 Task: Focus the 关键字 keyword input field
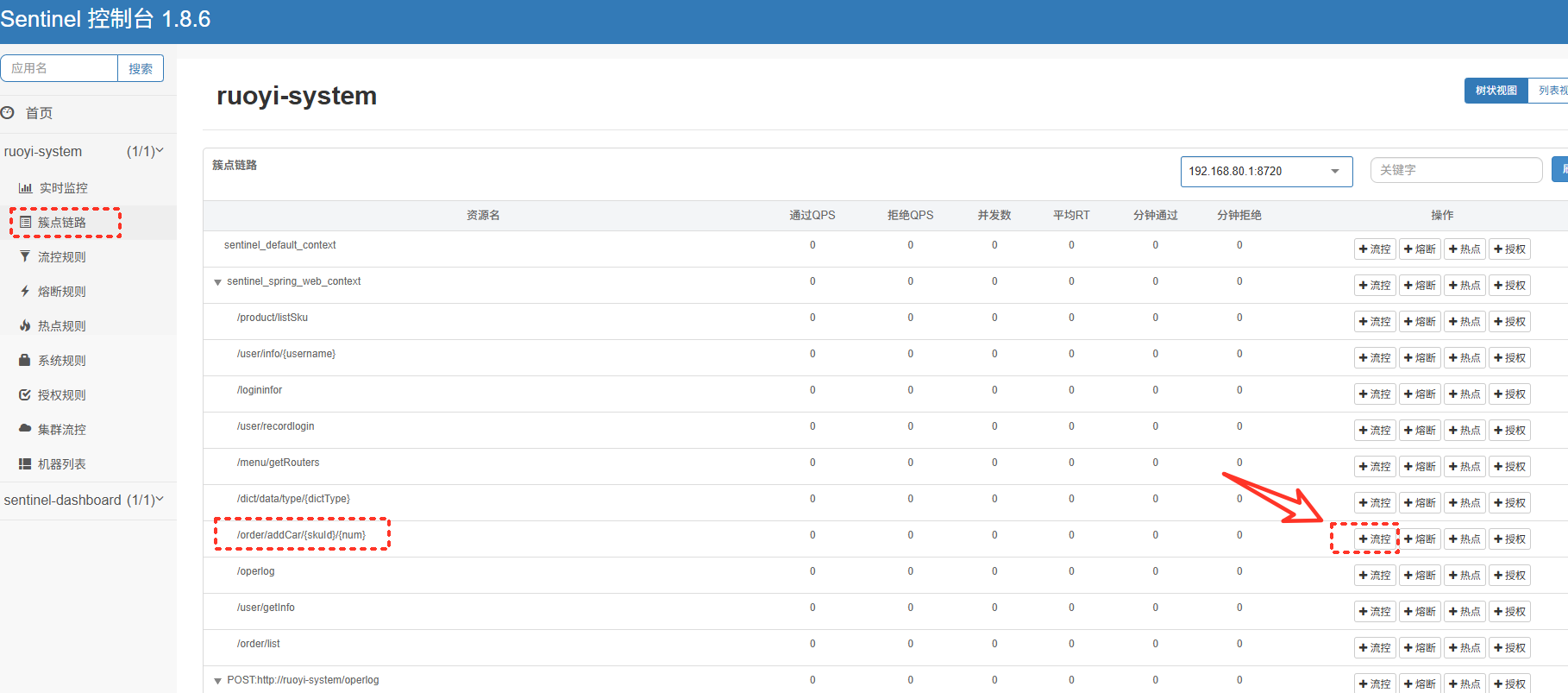1456,170
